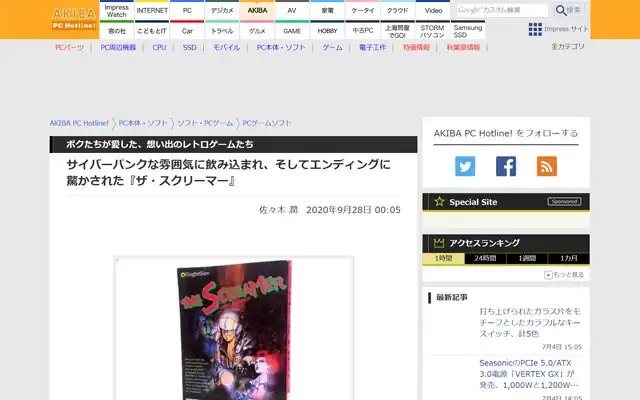Follow on Twitter icon
This screenshot has width=640, height=400.
pyautogui.click(x=465, y=166)
